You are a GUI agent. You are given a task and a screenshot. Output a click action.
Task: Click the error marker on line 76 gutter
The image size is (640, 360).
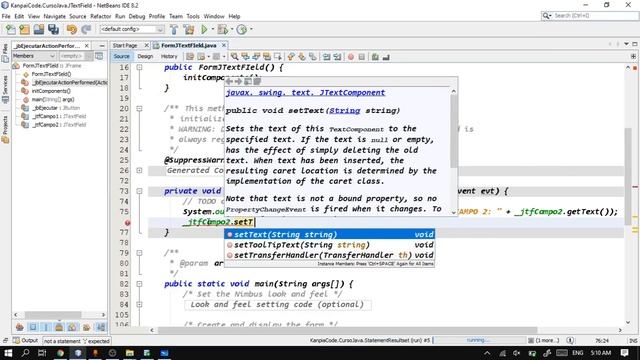127,222
